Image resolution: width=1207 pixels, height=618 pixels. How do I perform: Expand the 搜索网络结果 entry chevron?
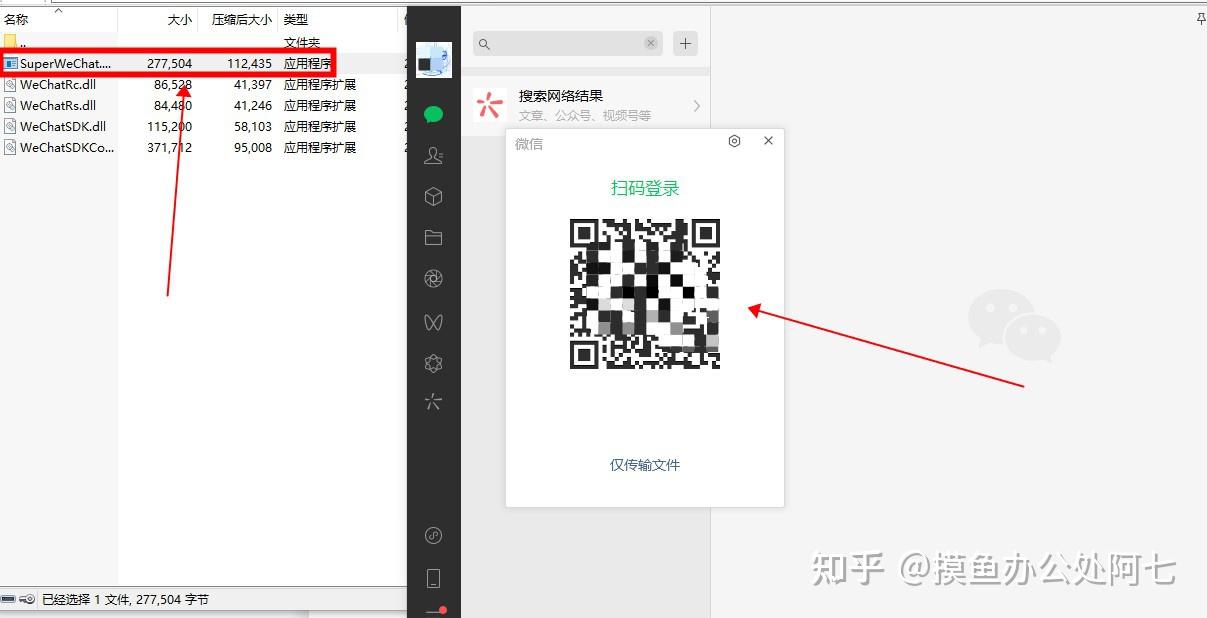pyautogui.click(x=696, y=105)
